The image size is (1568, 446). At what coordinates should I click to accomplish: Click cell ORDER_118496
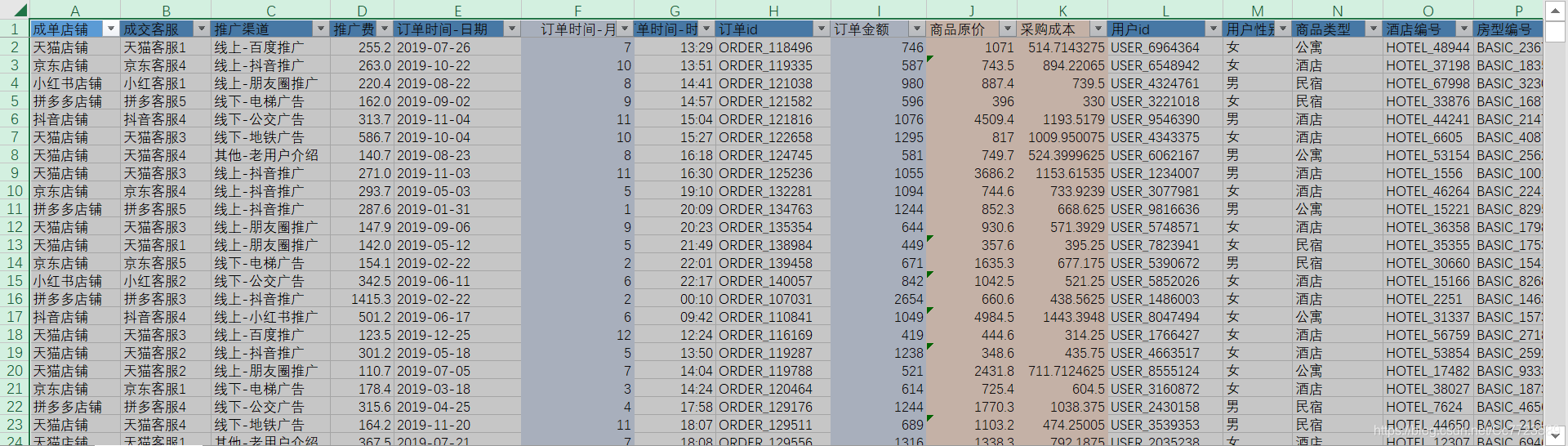tap(773, 47)
